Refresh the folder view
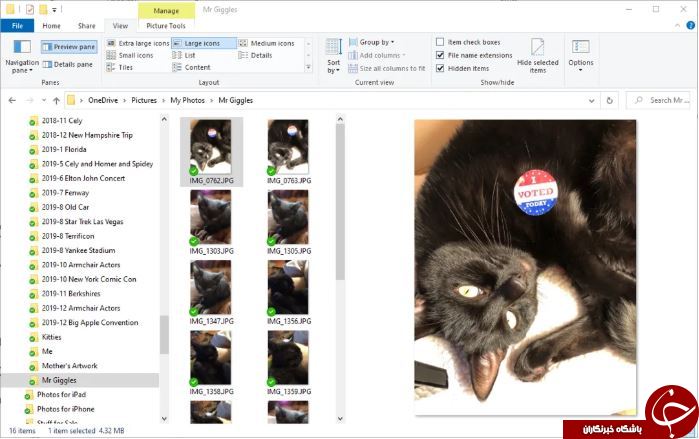 point(609,101)
